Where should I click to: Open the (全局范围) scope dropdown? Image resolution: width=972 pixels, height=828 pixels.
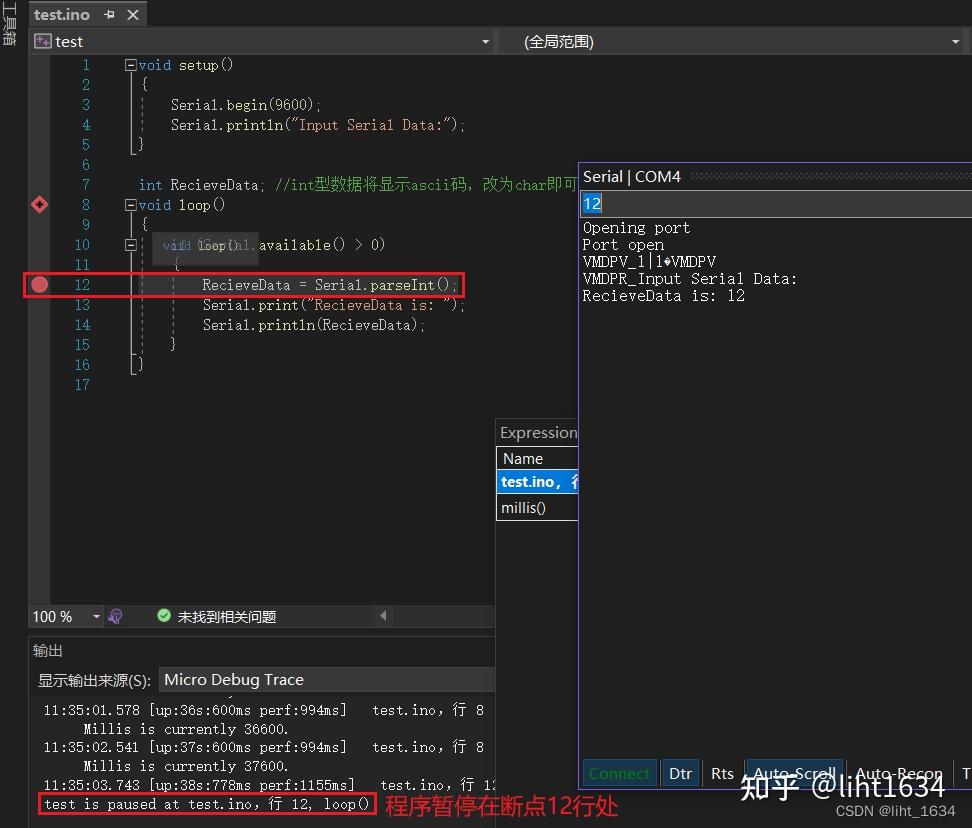click(956, 42)
